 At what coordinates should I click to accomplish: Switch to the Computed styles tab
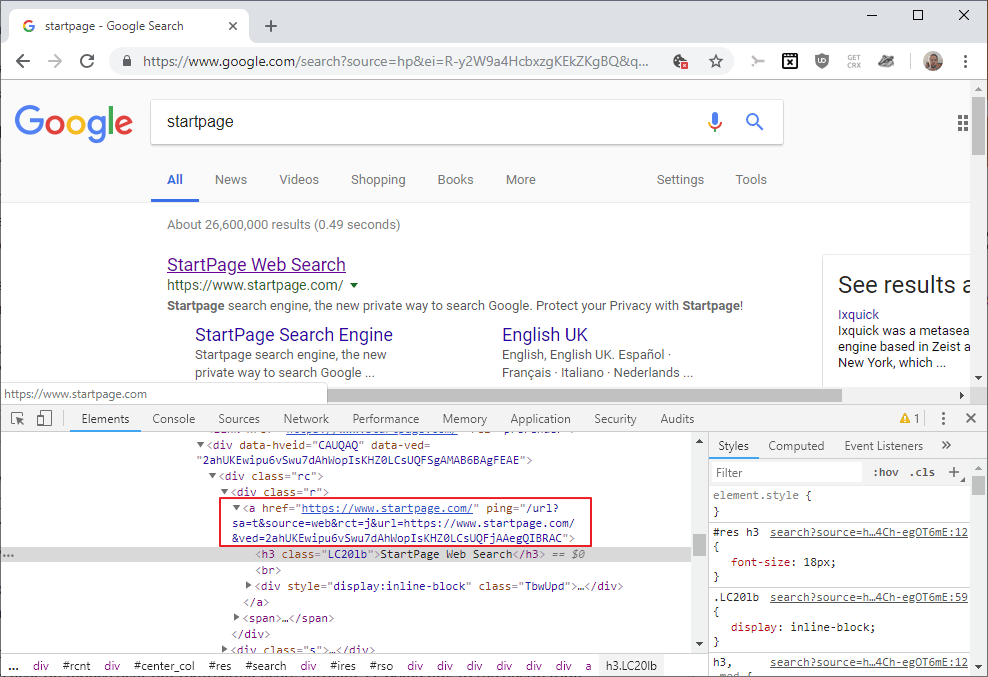796,446
